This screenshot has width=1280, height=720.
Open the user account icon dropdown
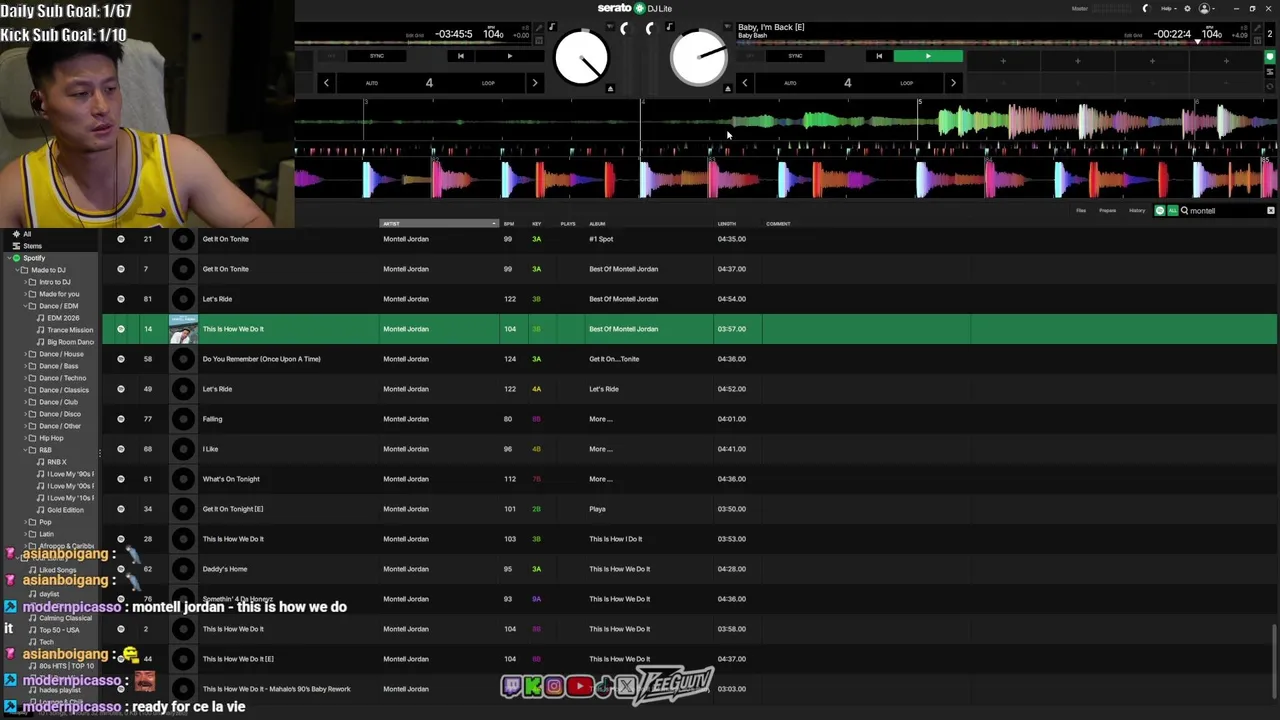tap(1206, 9)
